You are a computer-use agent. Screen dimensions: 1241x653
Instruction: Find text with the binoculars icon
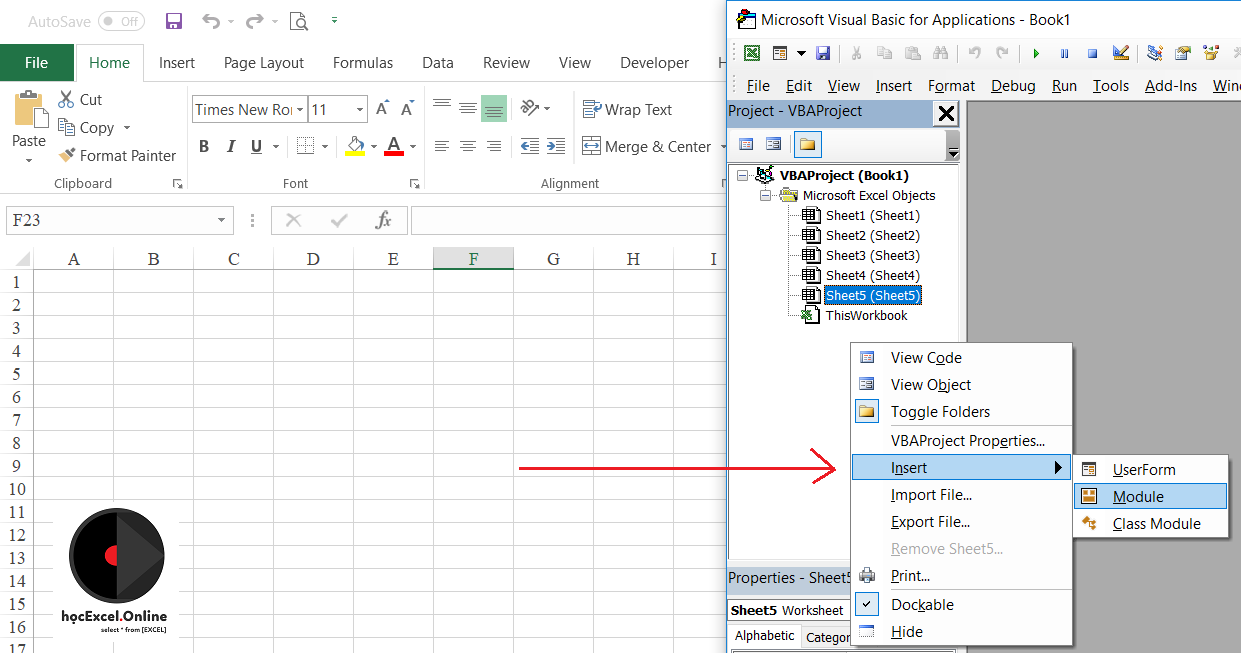point(940,53)
